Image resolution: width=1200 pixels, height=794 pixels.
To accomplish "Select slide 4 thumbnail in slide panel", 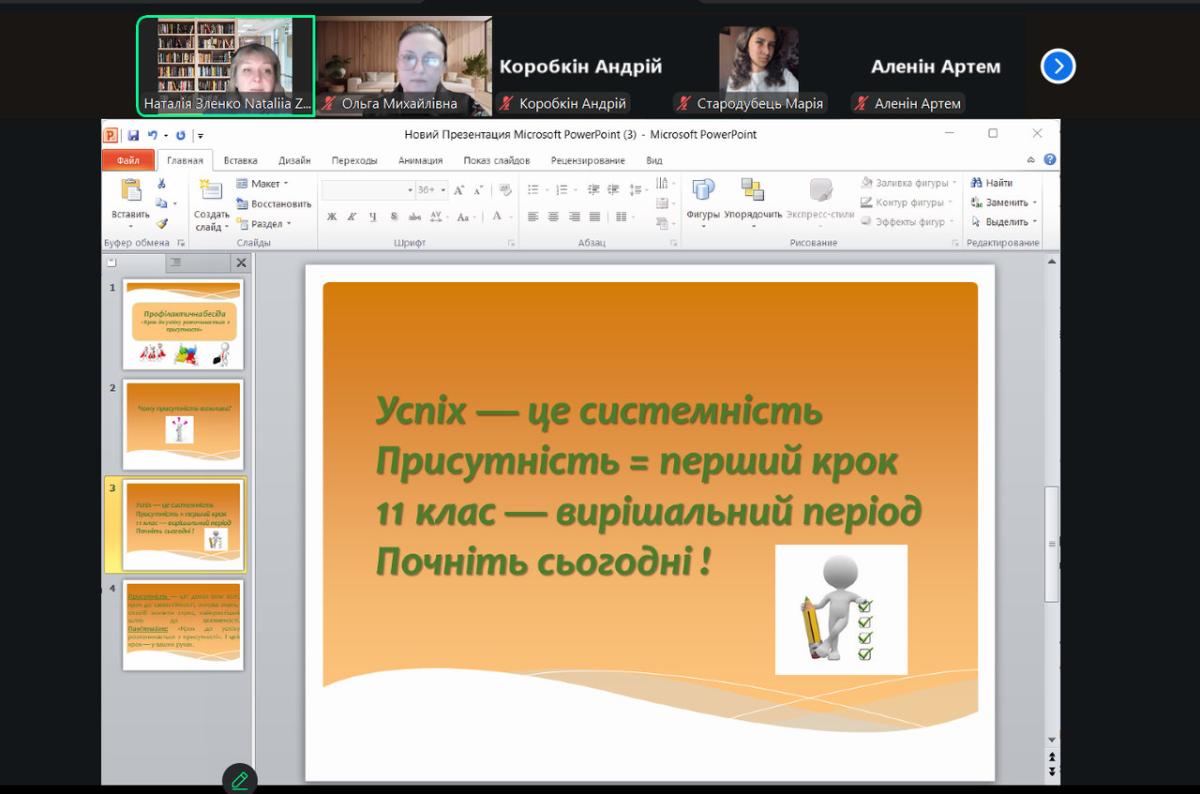I will [x=183, y=625].
